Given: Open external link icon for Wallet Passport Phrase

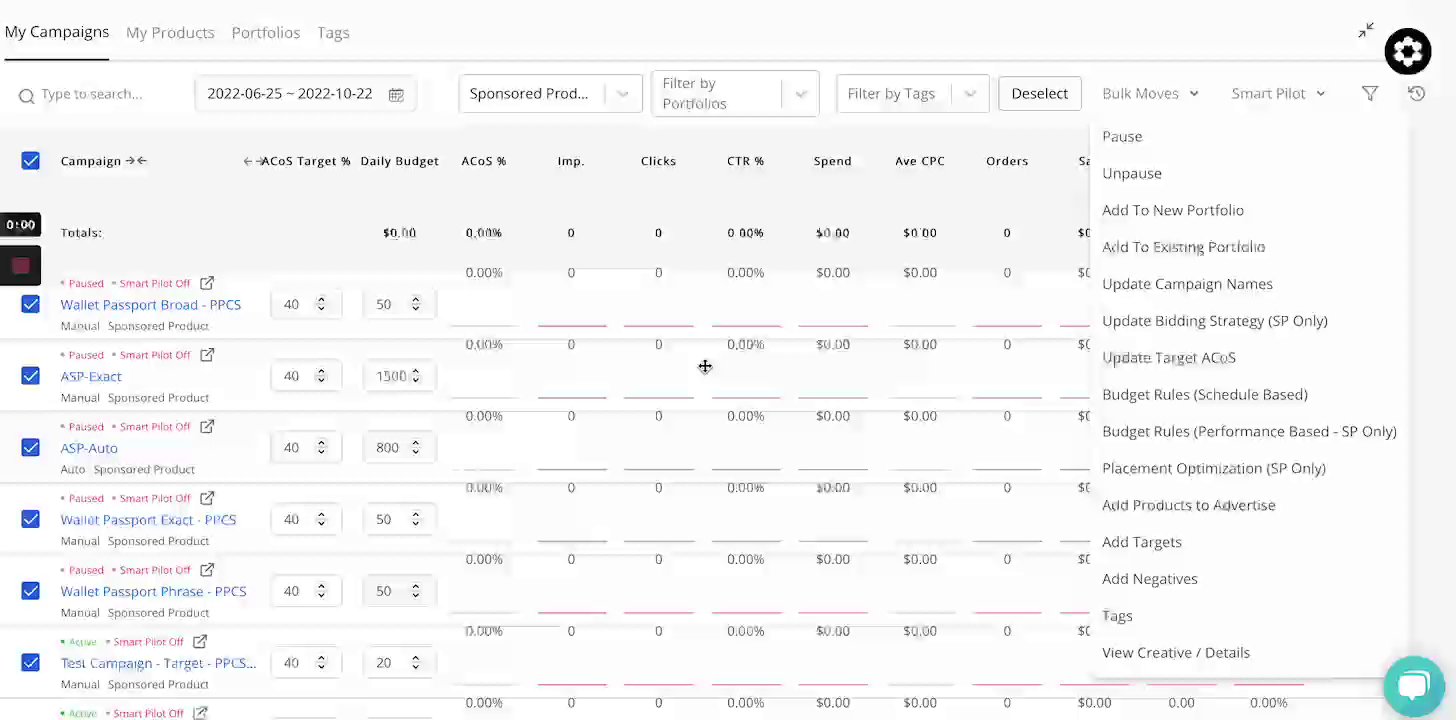Looking at the screenshot, I should [x=207, y=570].
